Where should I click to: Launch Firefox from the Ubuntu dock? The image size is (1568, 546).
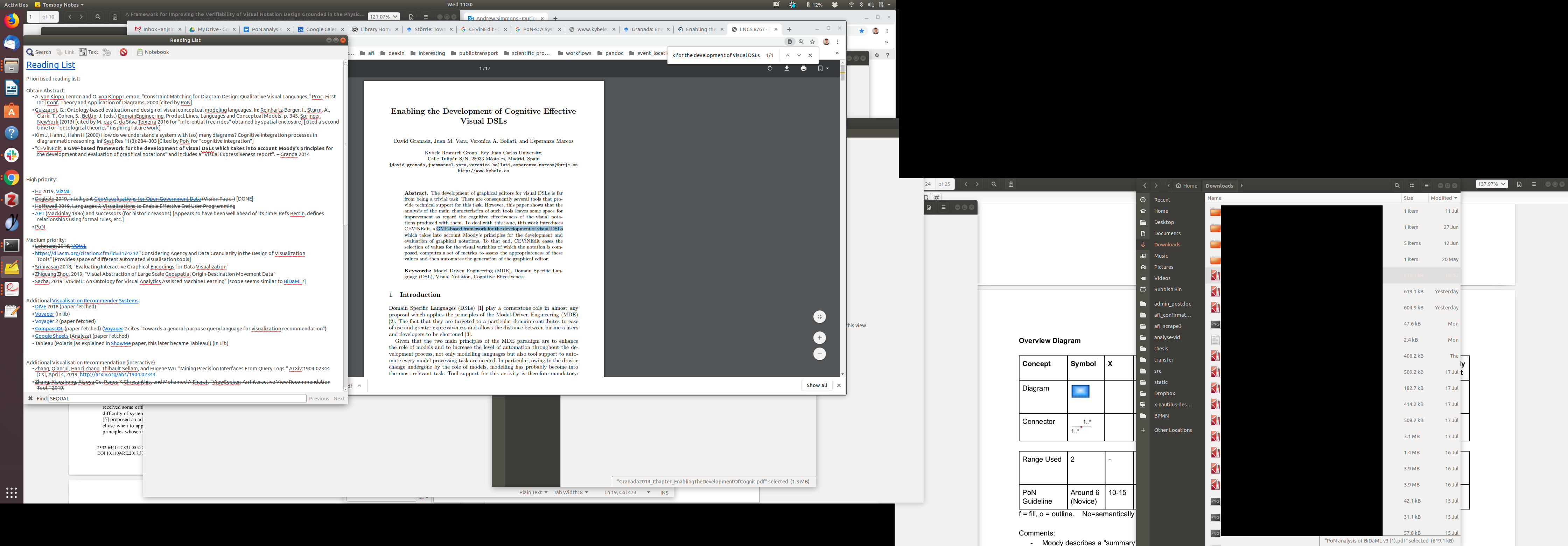(x=12, y=21)
